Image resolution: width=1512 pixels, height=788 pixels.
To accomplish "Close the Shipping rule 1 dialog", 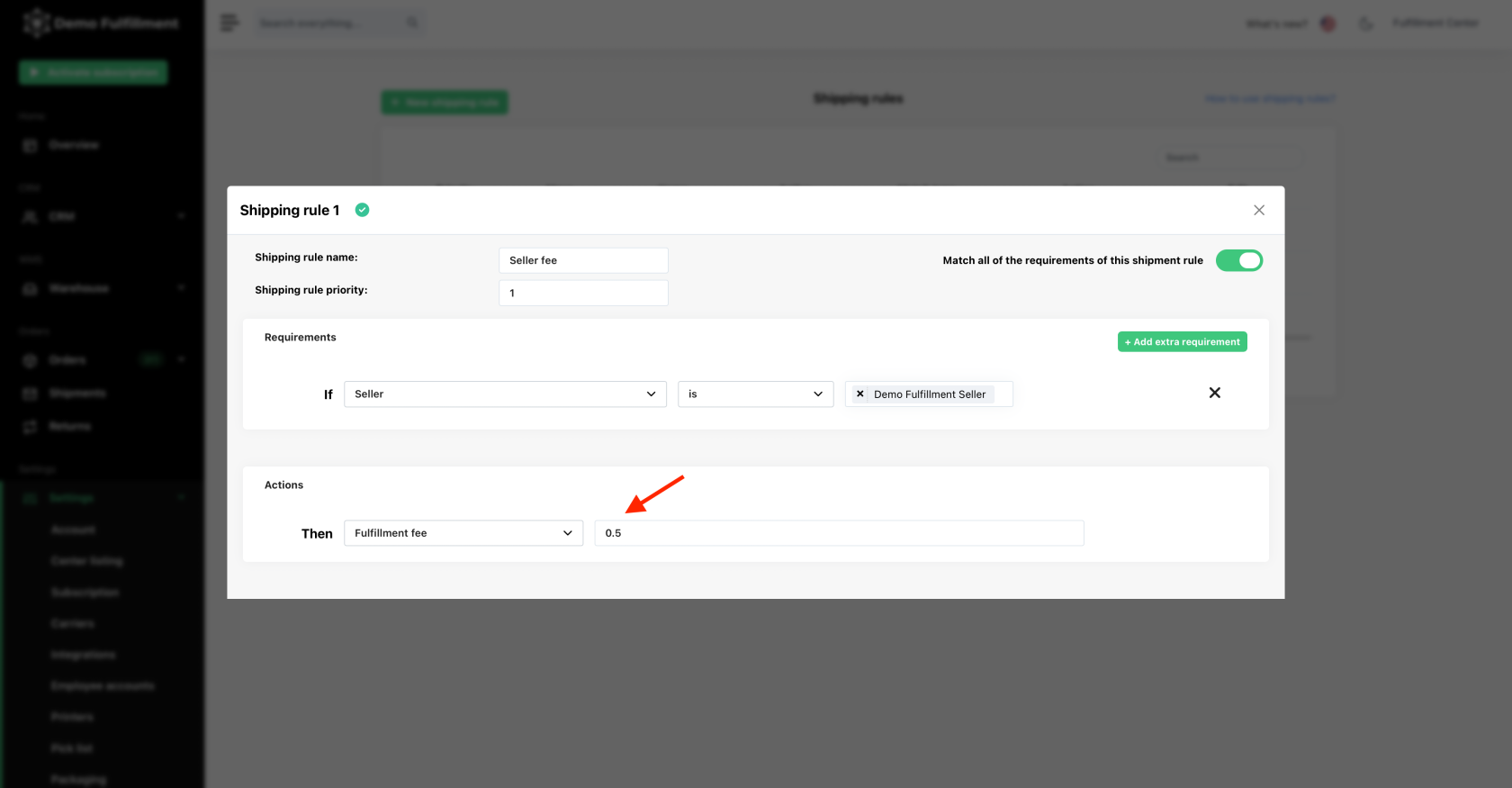I will tap(1259, 210).
